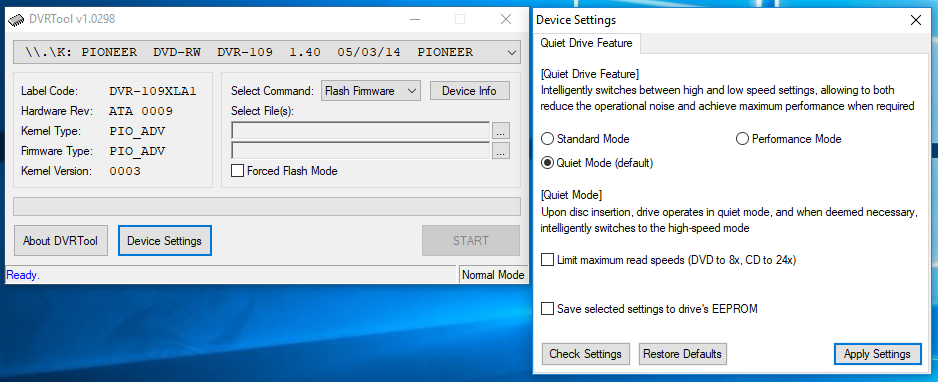Click the Device Settings button
Image resolution: width=938 pixels, height=382 pixels.
(165, 241)
